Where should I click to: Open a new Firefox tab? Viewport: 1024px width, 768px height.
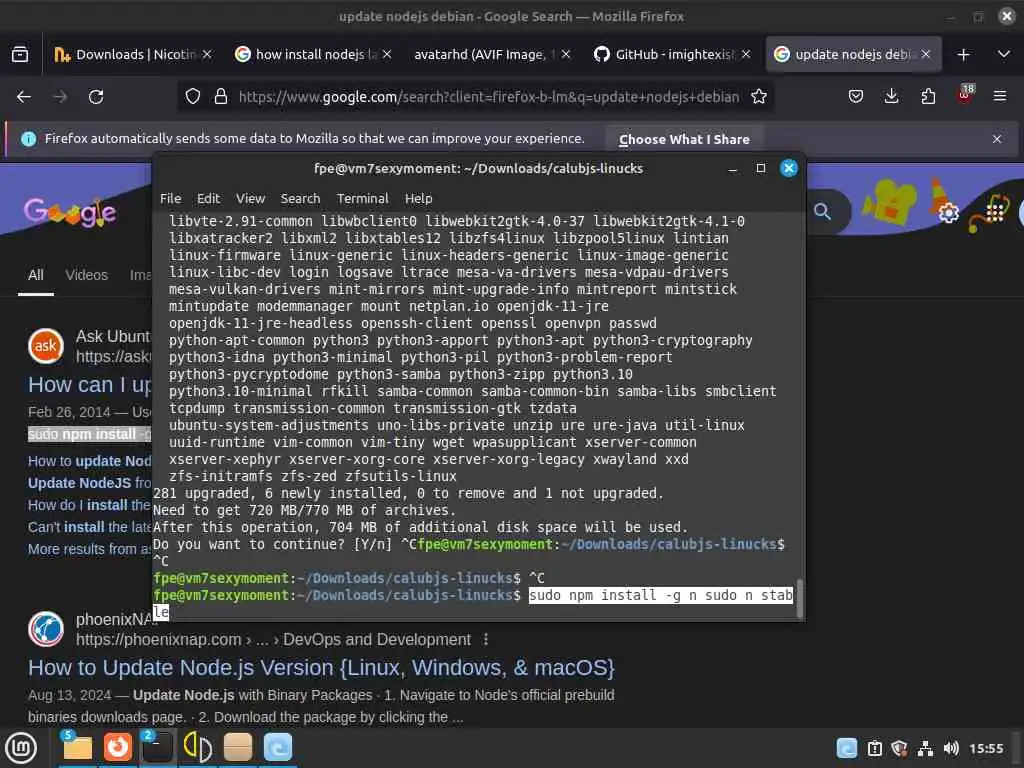[x=963, y=55]
